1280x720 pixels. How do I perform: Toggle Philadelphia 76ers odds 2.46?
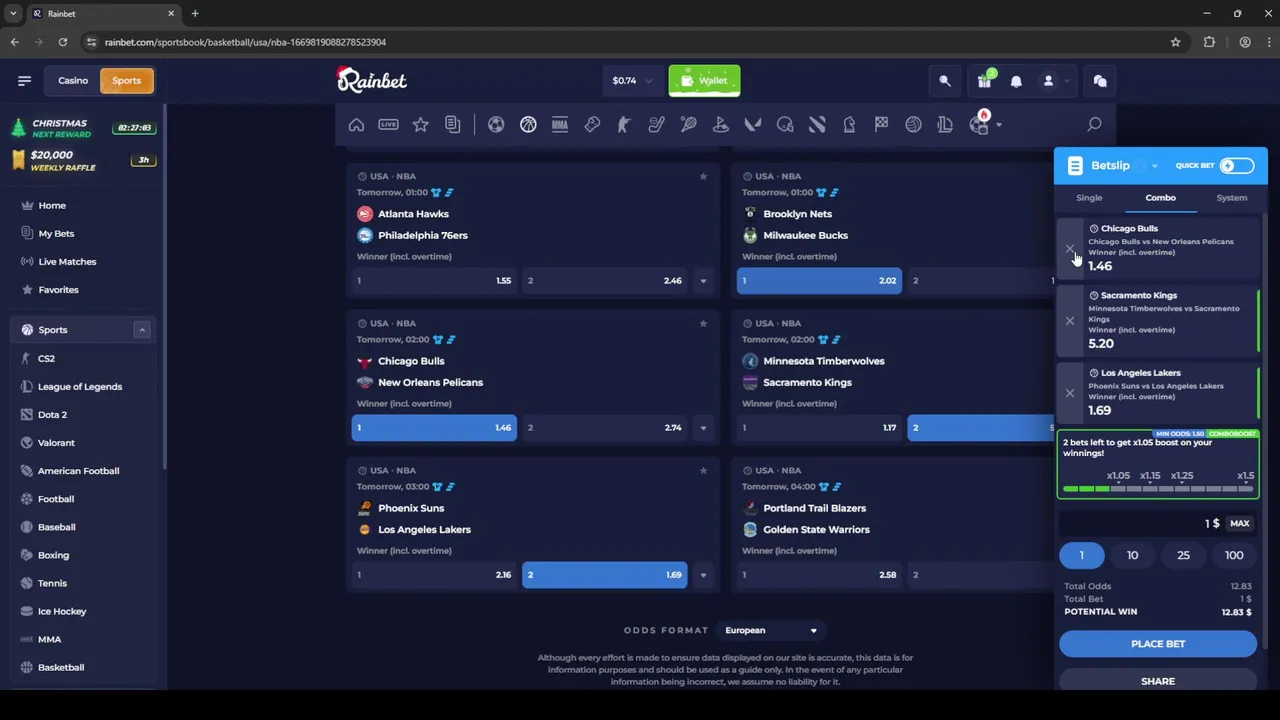(604, 281)
